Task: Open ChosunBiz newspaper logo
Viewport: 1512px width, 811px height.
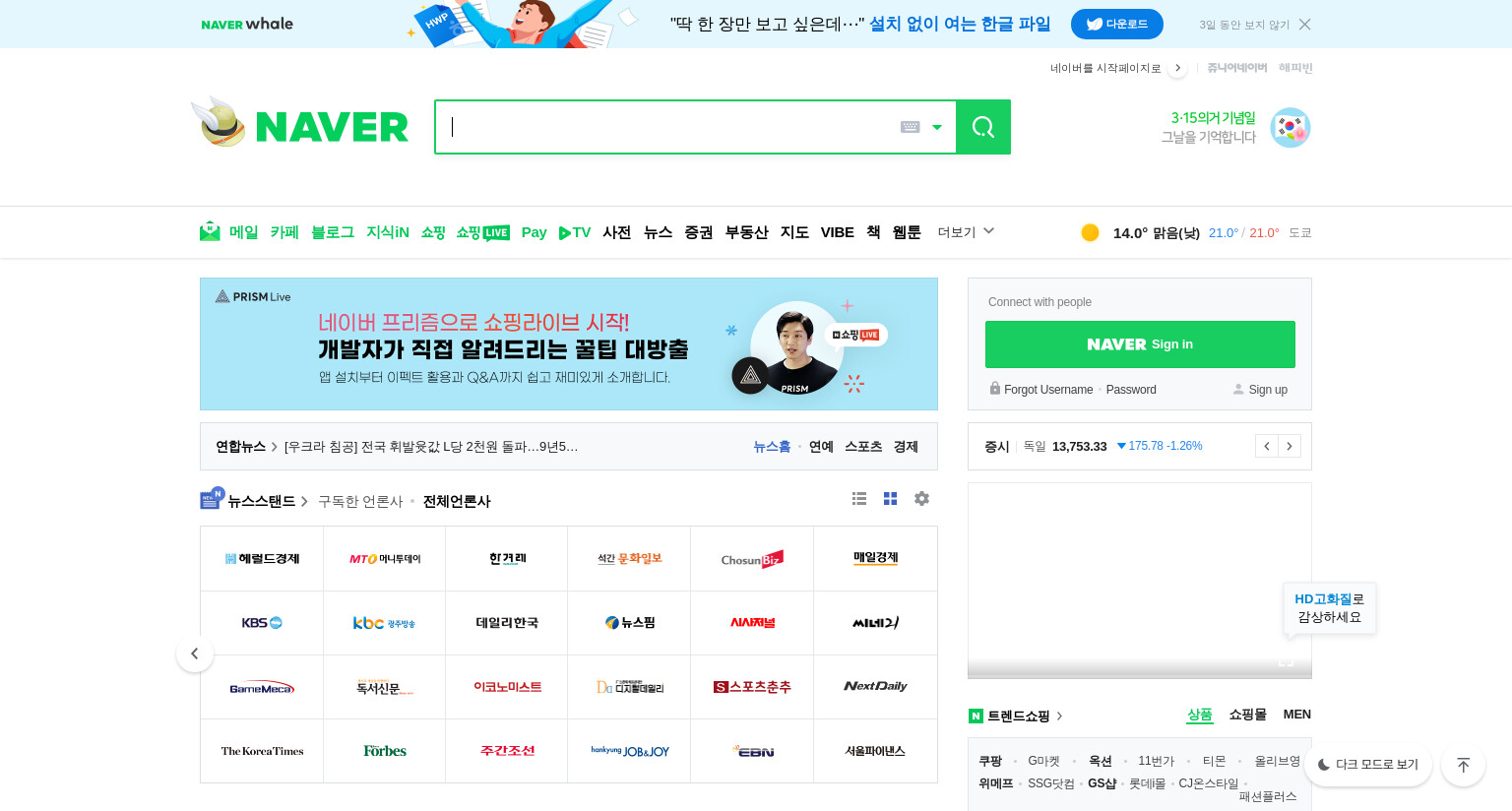Action: tap(752, 559)
